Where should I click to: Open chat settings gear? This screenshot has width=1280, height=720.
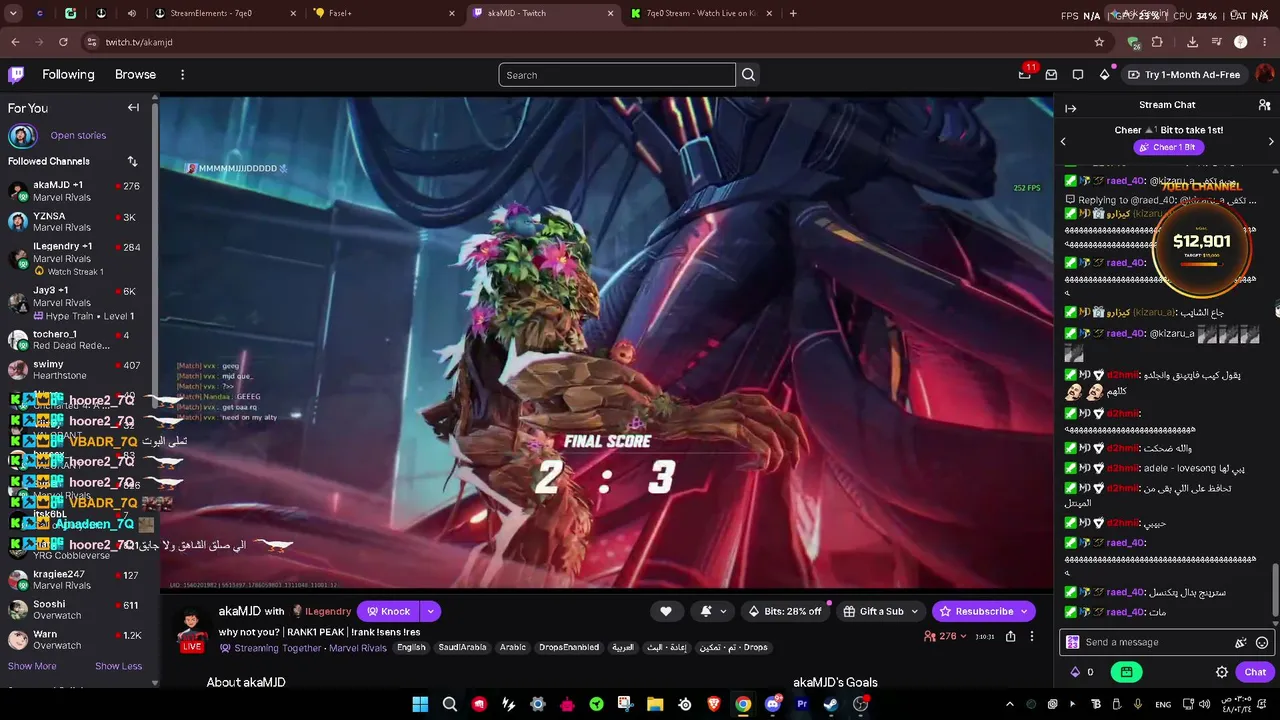[1222, 672]
